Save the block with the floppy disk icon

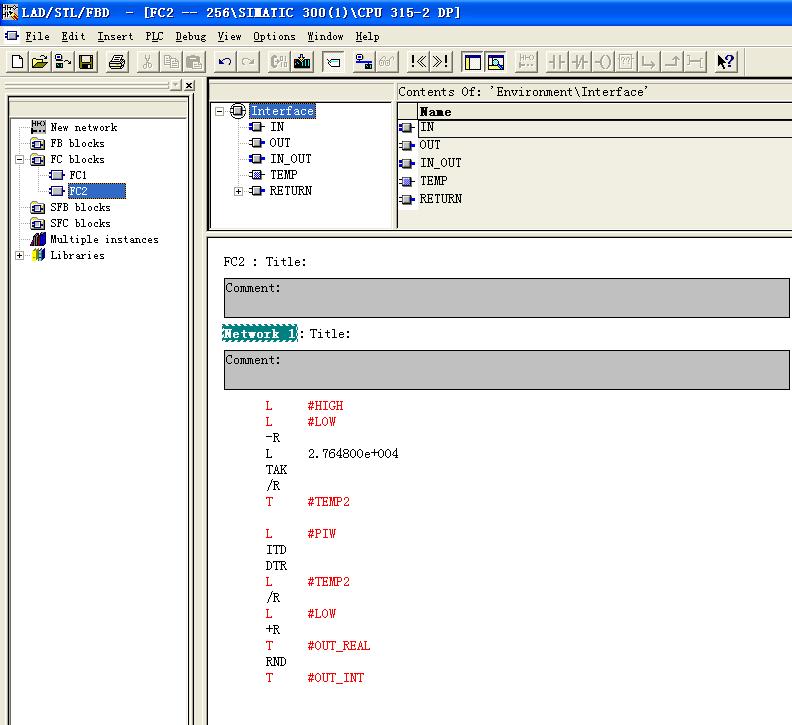click(x=86, y=62)
